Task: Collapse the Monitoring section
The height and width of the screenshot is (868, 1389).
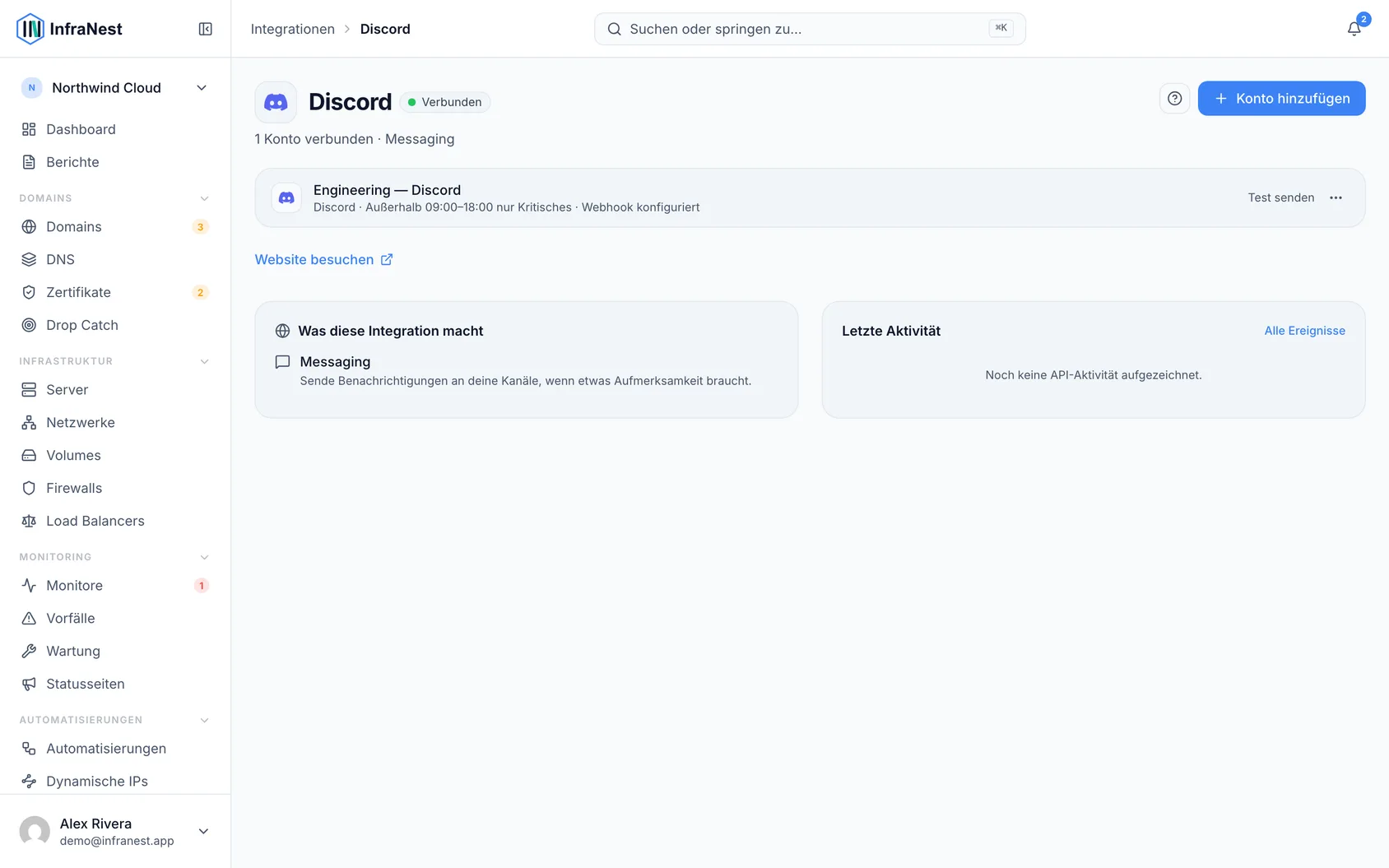Action: click(204, 557)
